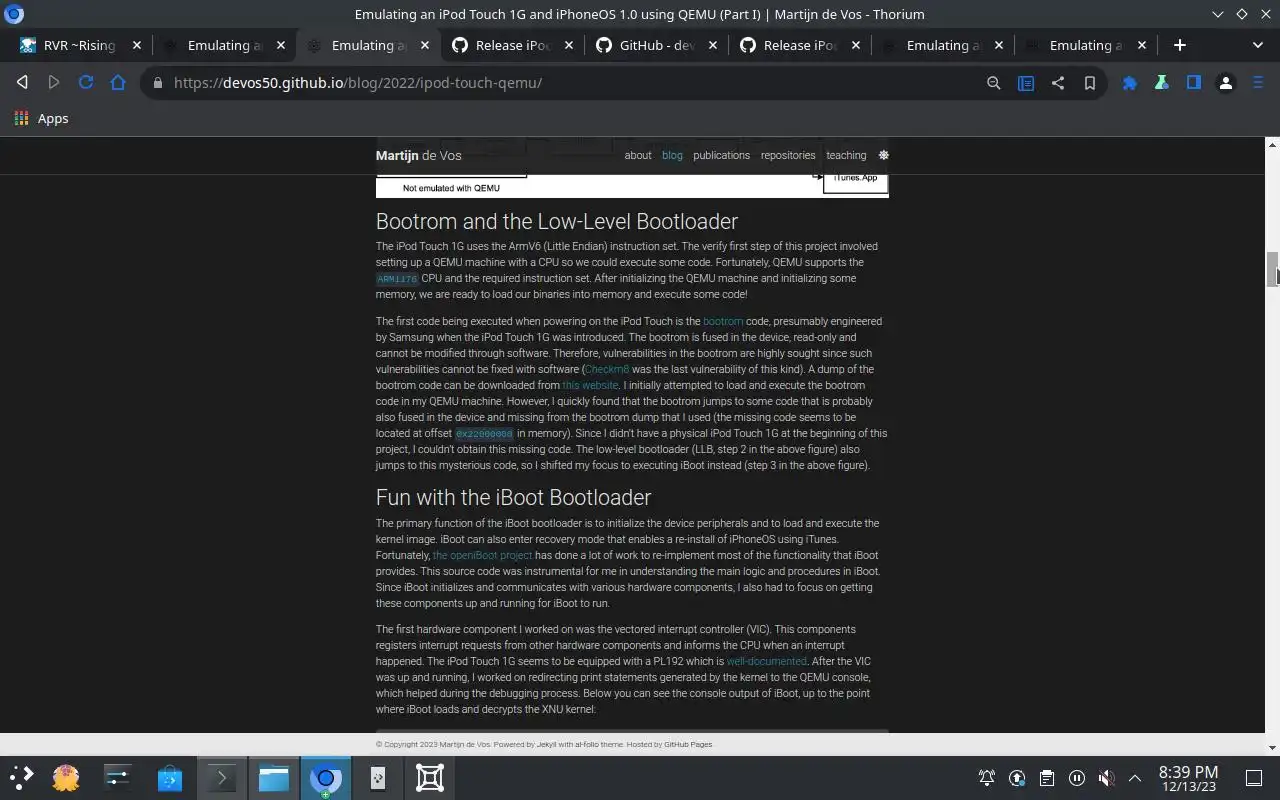1280x800 pixels.
Task: Focus Thorium browser in taskbar
Action: click(326, 777)
